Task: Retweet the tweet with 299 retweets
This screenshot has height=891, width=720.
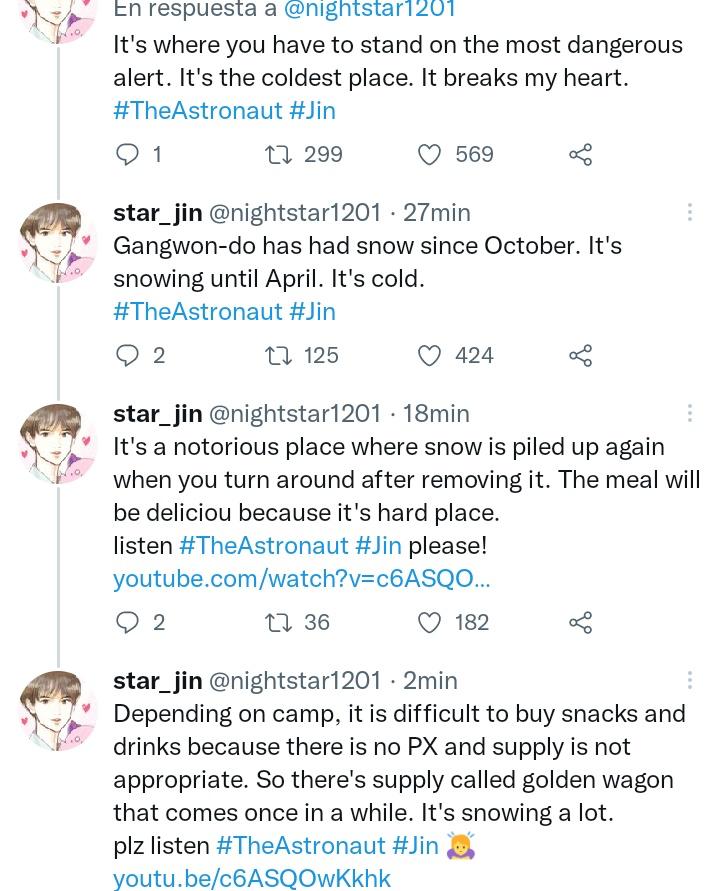Action: click(x=278, y=154)
